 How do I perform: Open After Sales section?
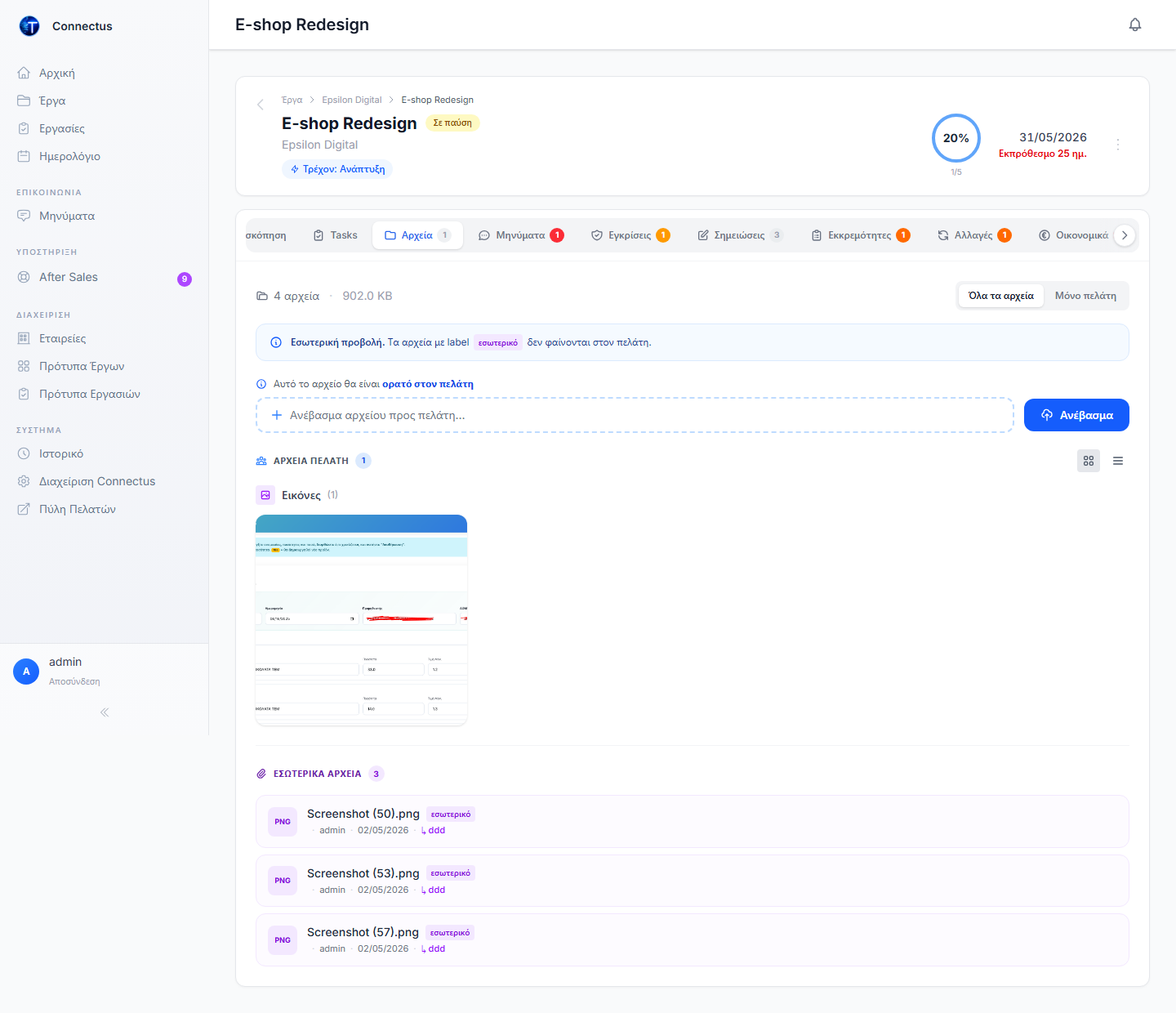[104, 277]
